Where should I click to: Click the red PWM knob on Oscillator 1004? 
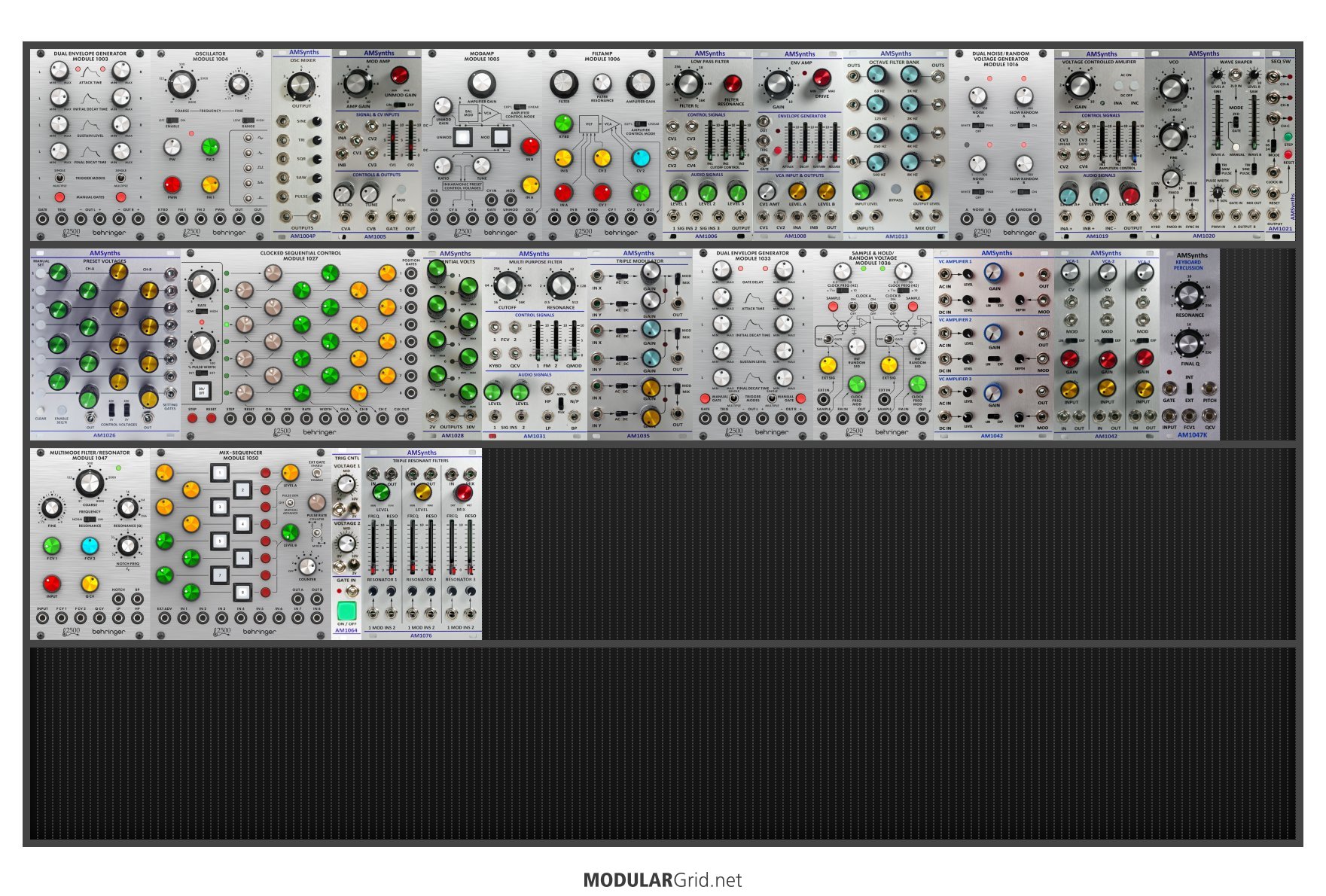172,184
